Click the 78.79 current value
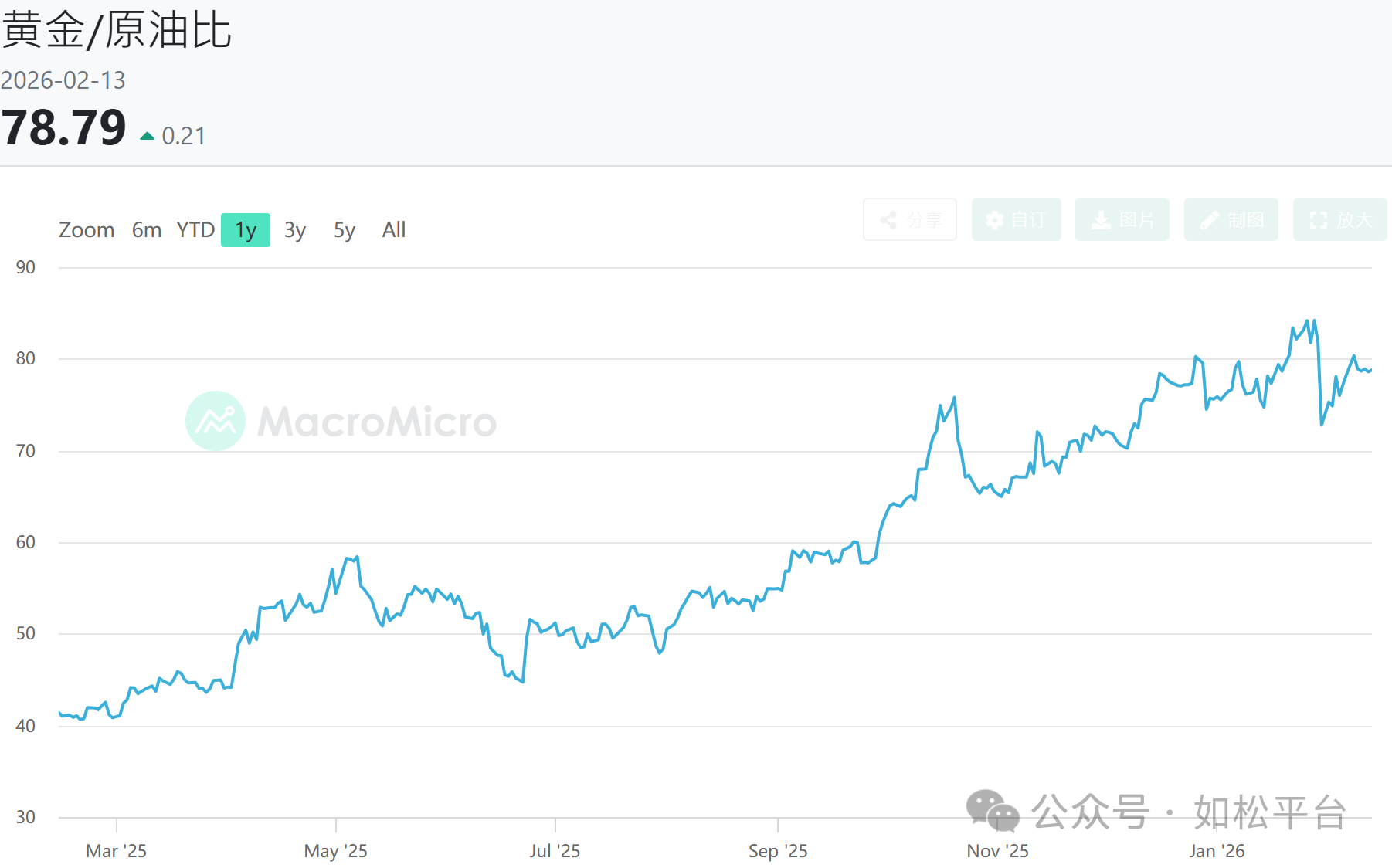 click(63, 127)
